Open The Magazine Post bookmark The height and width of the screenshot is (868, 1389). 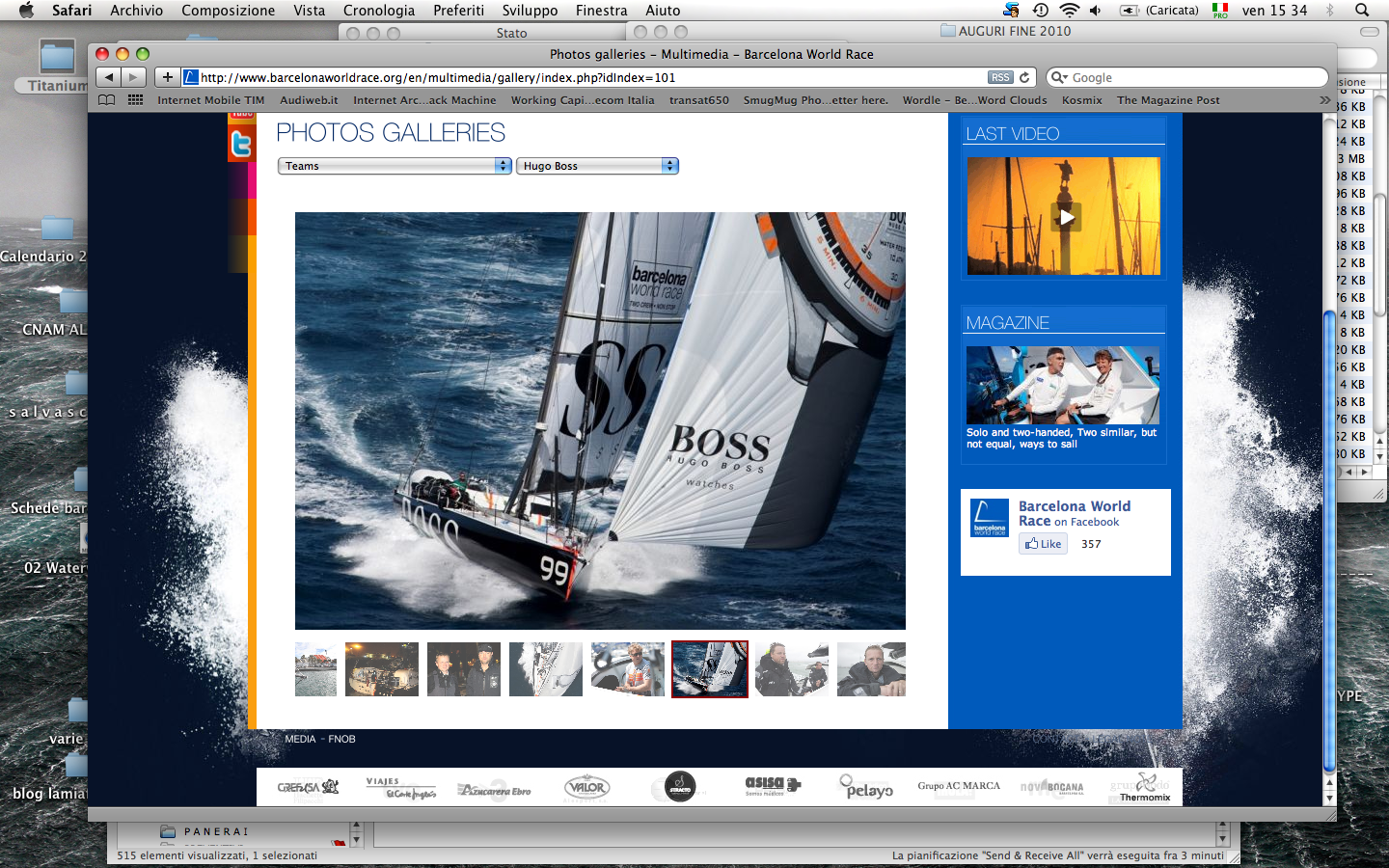[x=1168, y=100]
